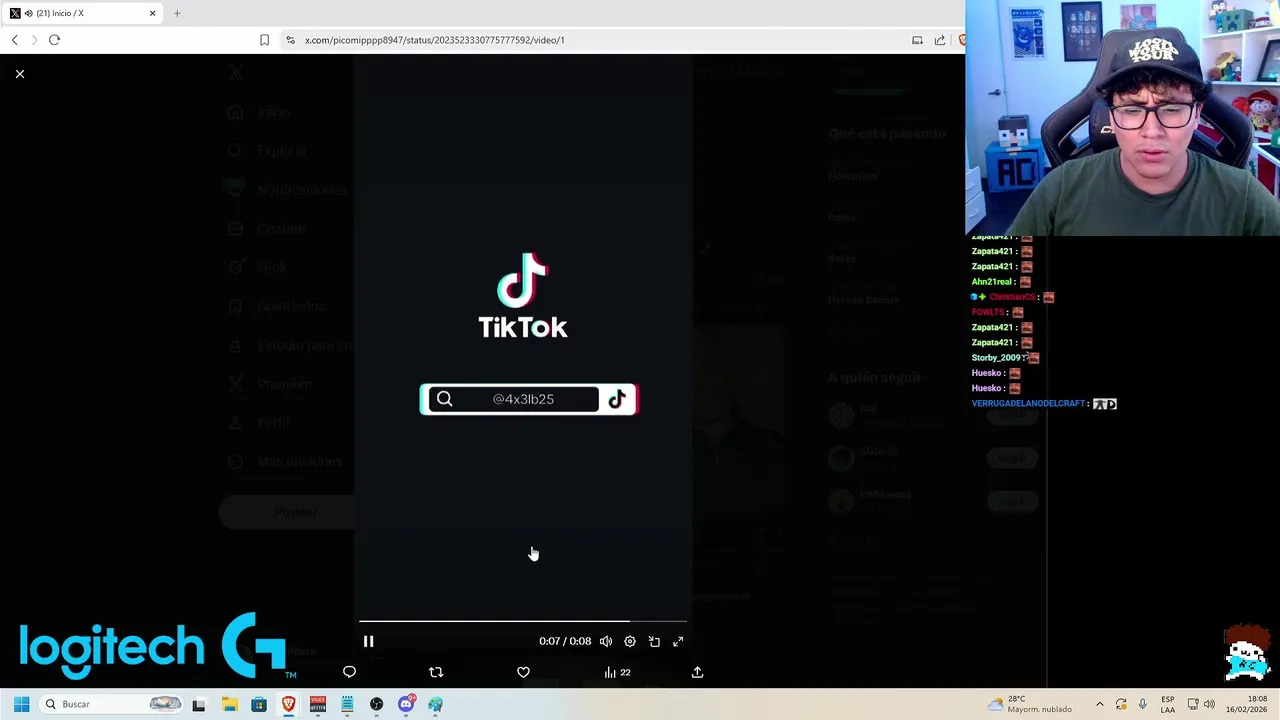This screenshot has width=1280, height=720.
Task: Pause the playing video
Action: tap(368, 642)
